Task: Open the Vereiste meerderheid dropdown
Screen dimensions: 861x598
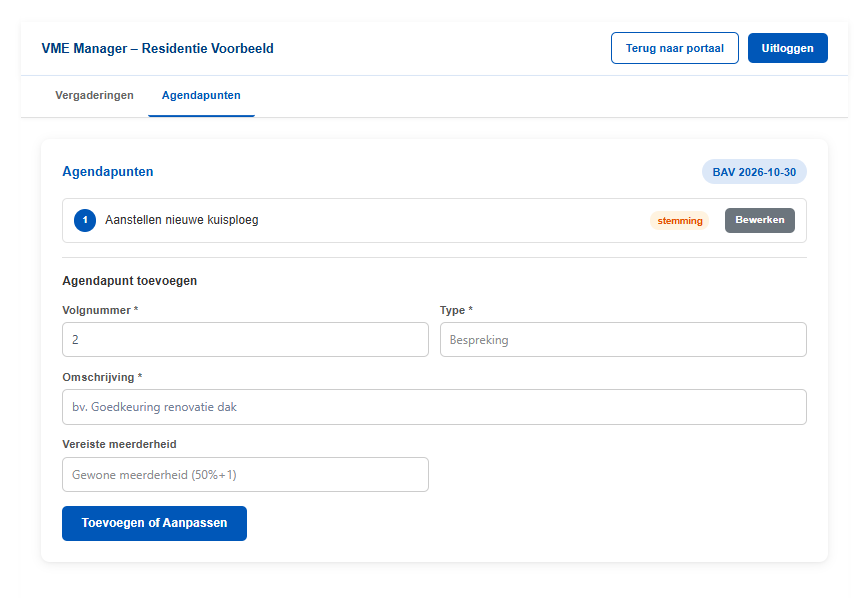Action: point(245,474)
